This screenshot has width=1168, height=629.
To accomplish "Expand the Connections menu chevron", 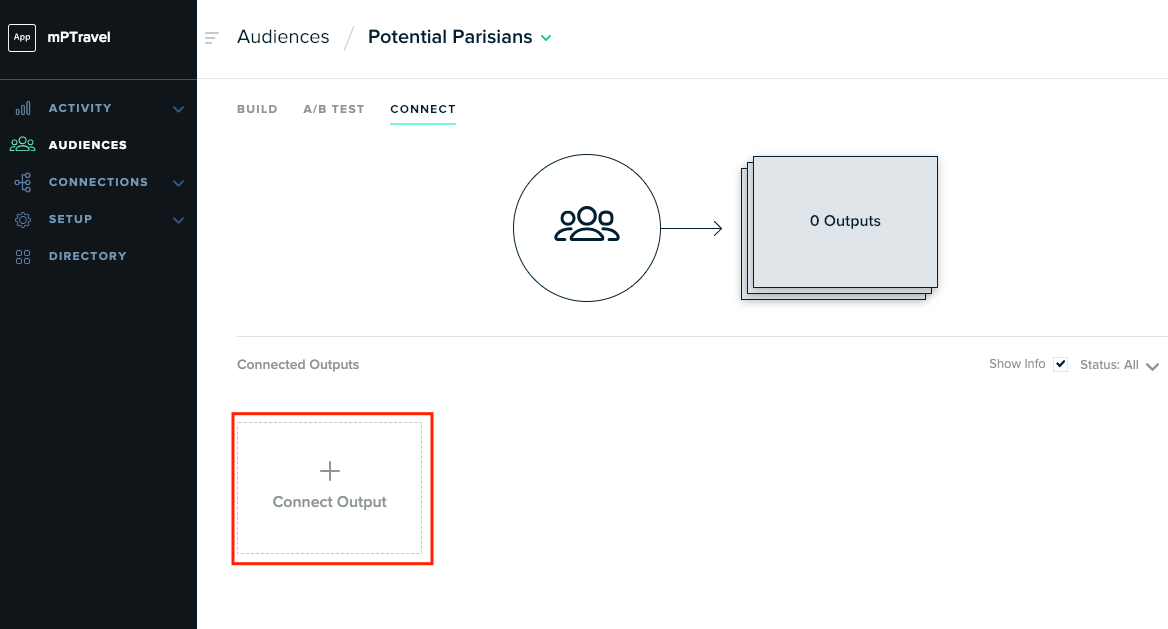I will pos(178,183).
